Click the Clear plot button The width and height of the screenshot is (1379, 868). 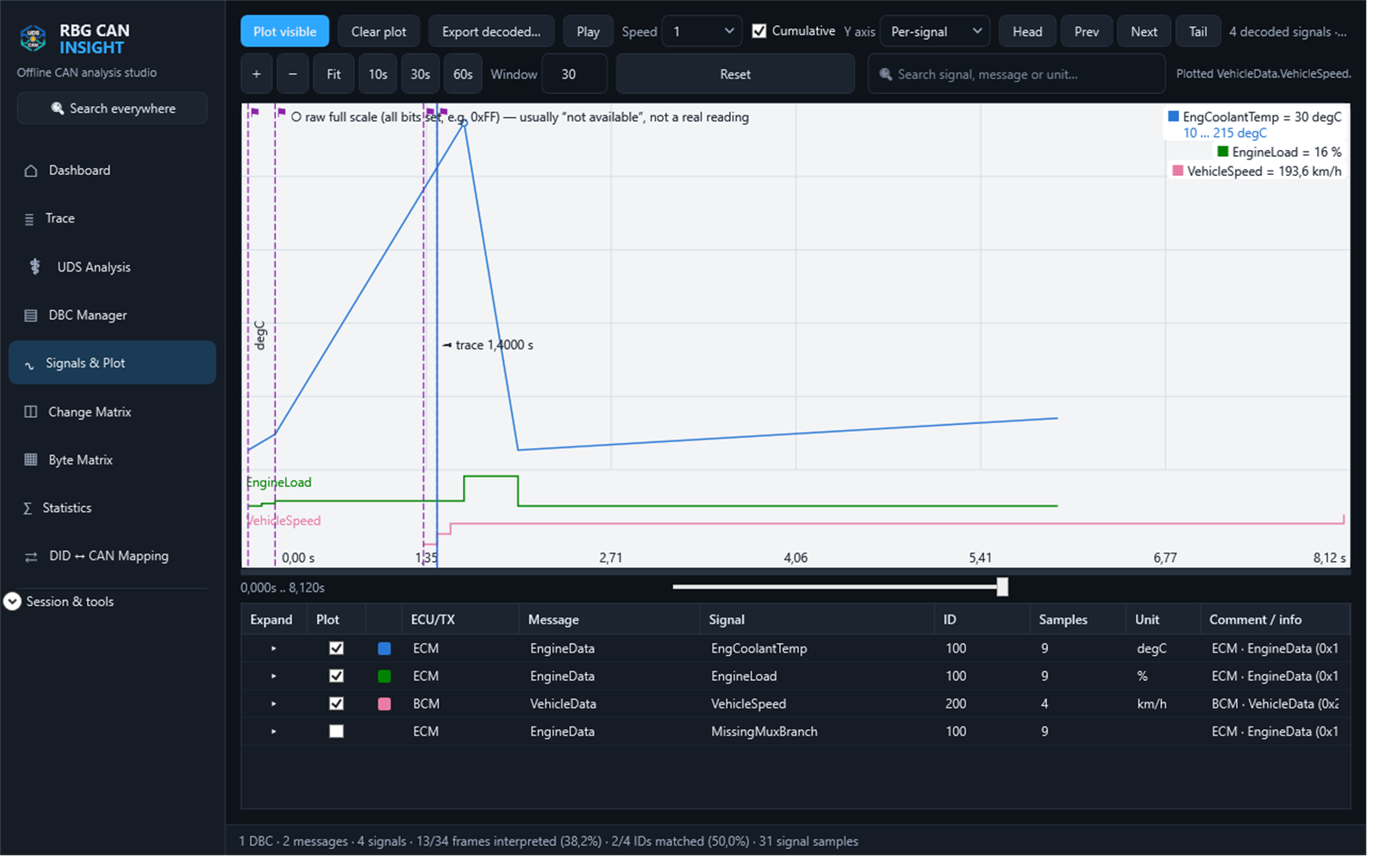tap(378, 32)
